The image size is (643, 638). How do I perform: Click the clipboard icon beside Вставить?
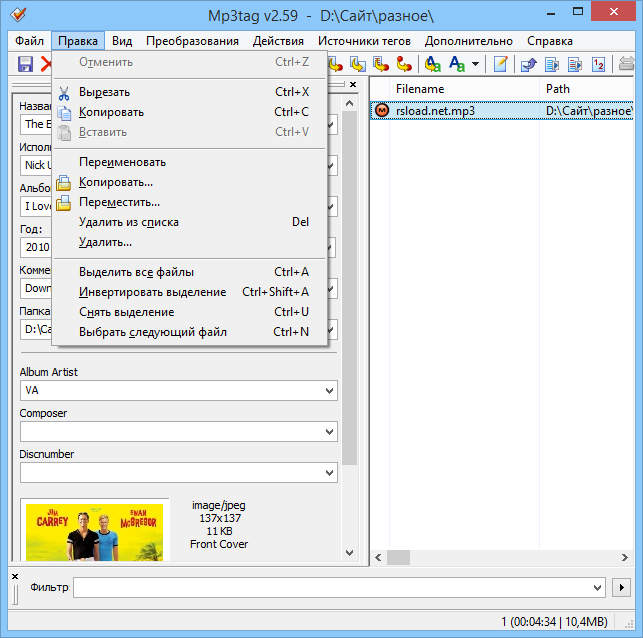coord(64,133)
